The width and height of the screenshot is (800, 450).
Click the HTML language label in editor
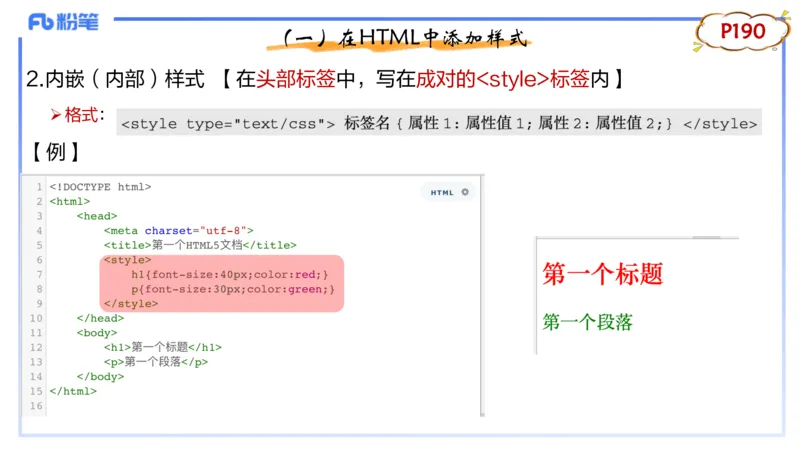tap(442, 192)
